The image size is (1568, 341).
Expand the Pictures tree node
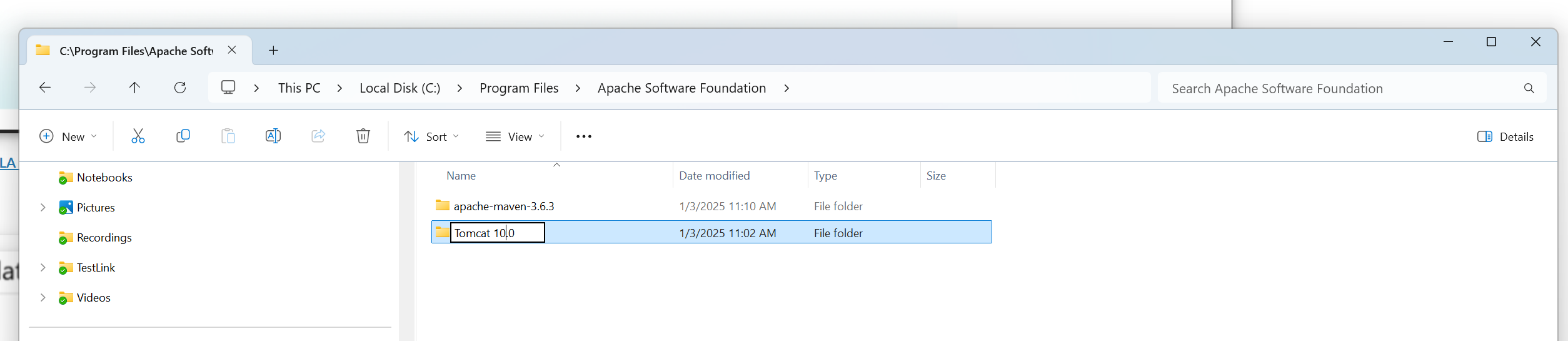43,208
